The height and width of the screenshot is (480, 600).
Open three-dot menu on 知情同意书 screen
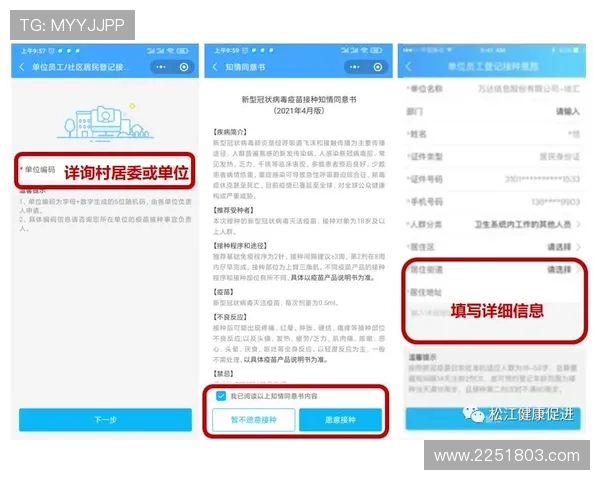pos(355,67)
